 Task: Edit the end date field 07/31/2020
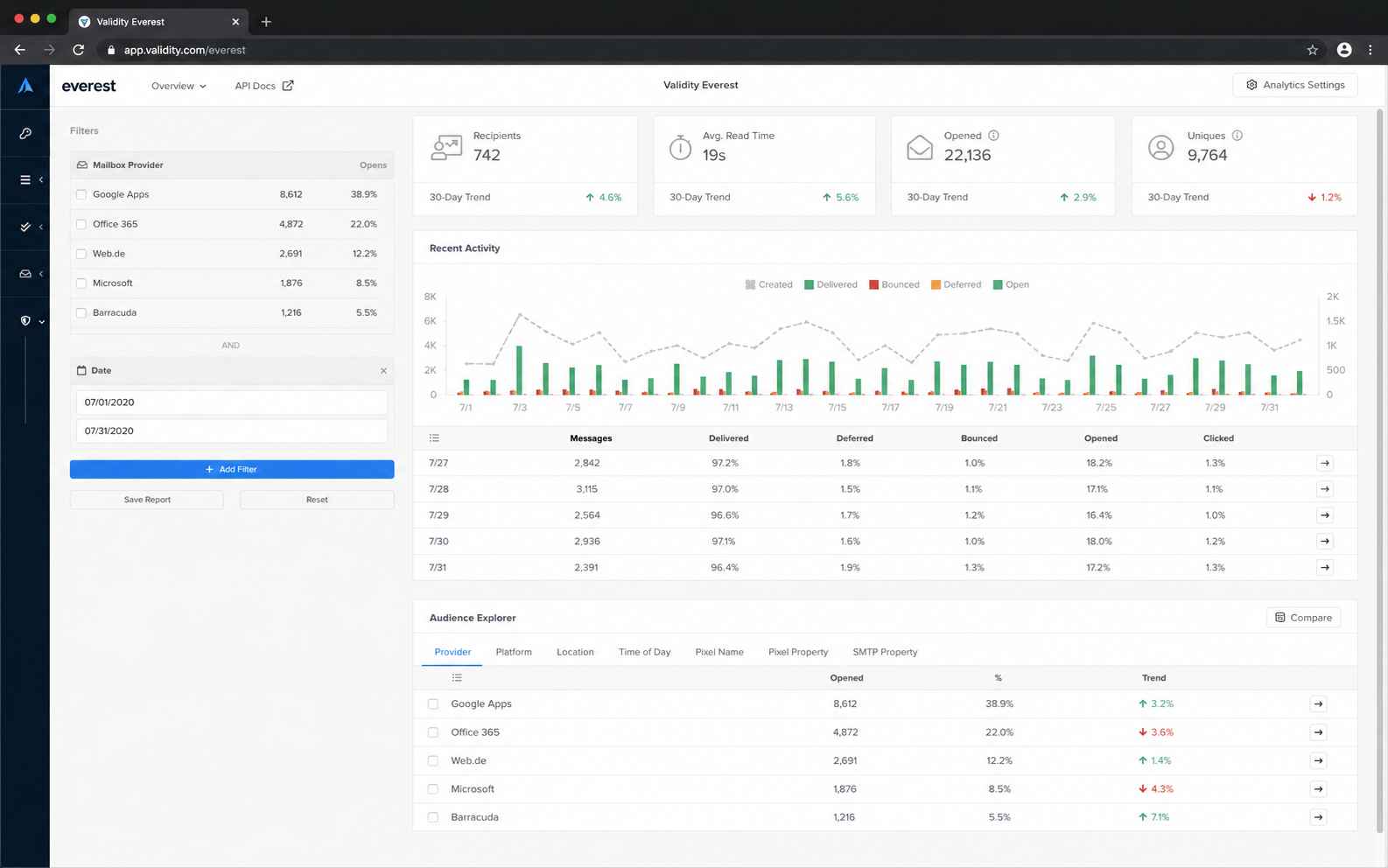(232, 431)
